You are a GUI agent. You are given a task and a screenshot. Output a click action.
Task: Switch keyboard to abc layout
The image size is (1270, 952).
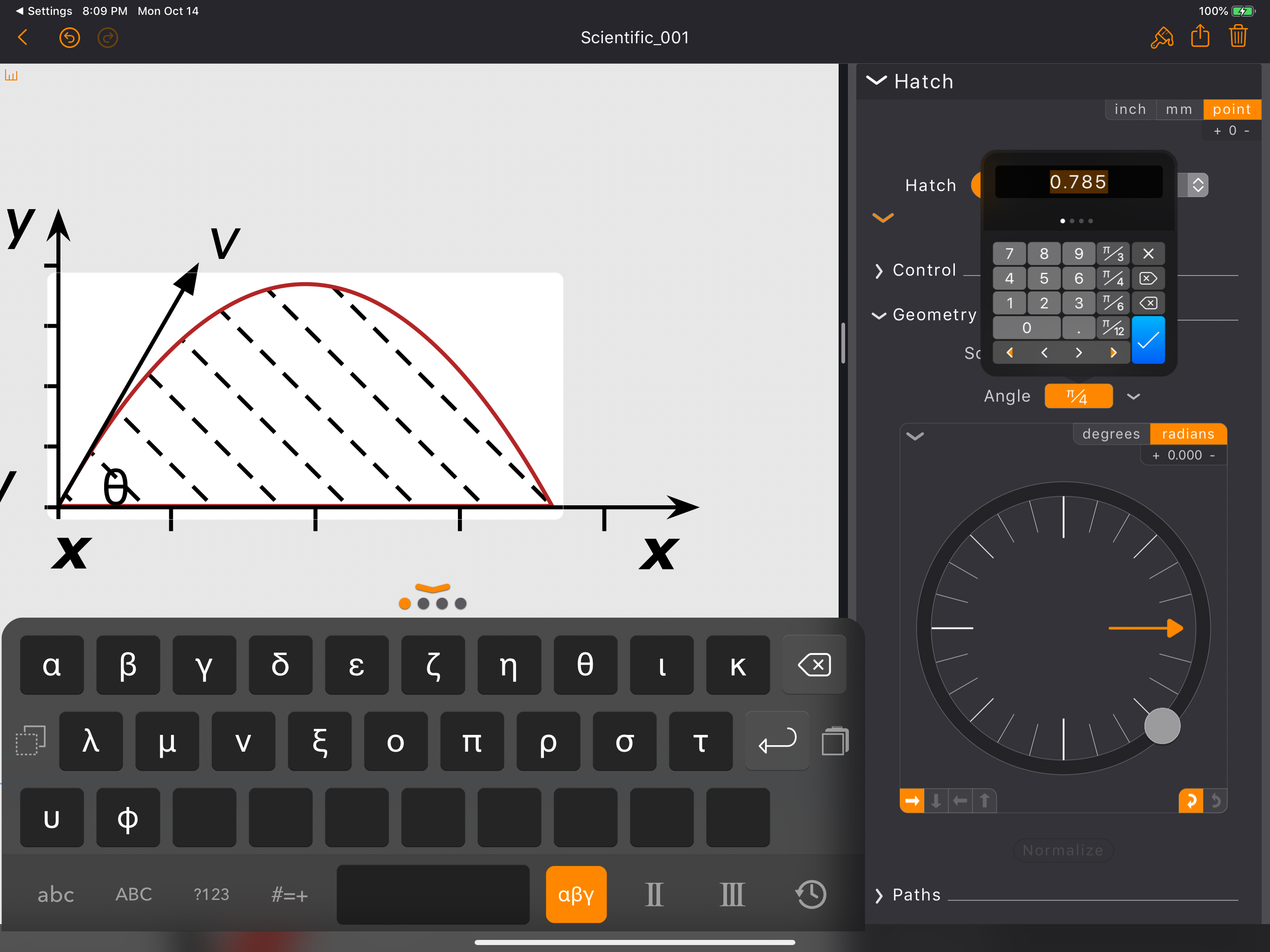pos(56,894)
